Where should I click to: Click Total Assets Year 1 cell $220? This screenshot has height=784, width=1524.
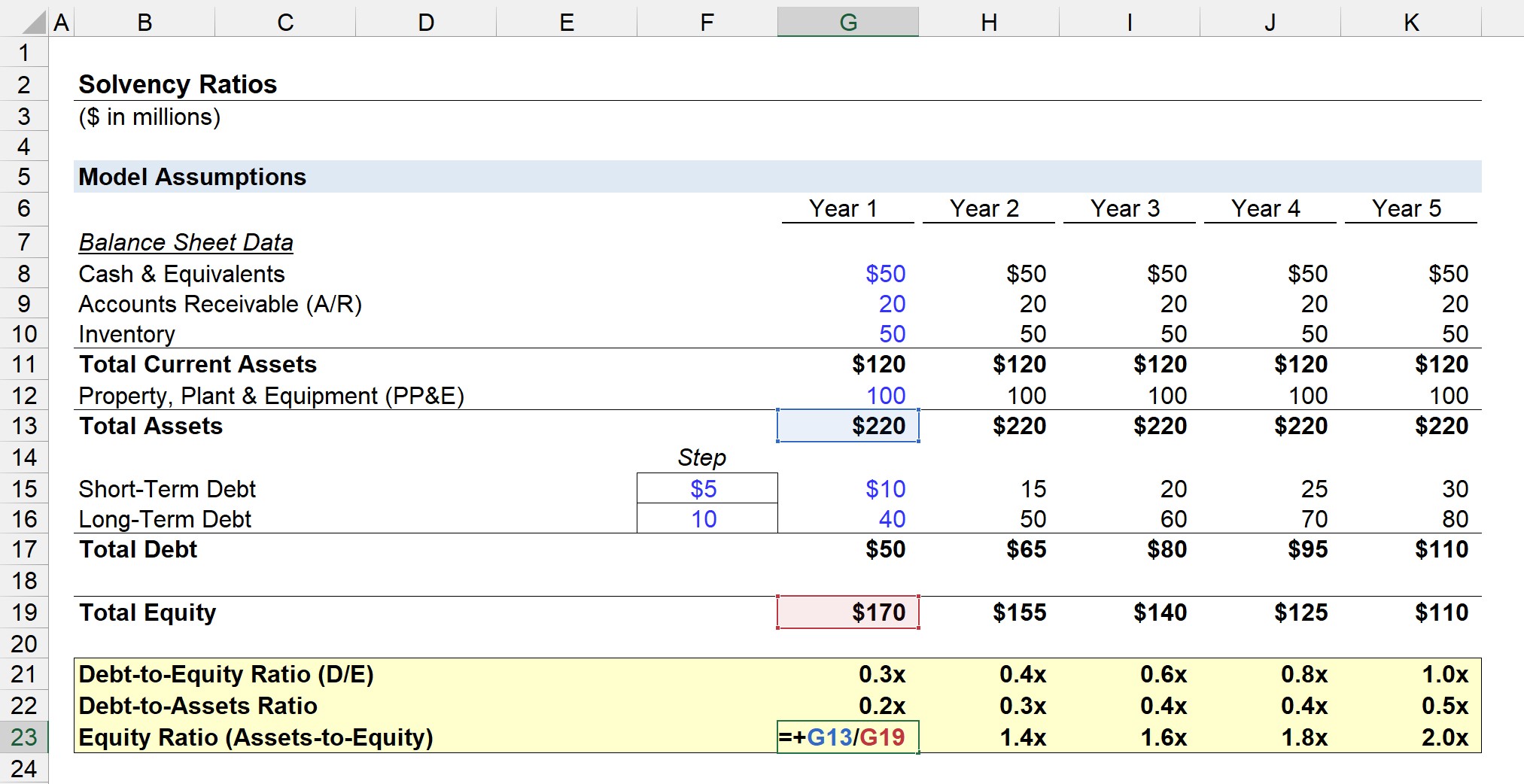coord(848,426)
